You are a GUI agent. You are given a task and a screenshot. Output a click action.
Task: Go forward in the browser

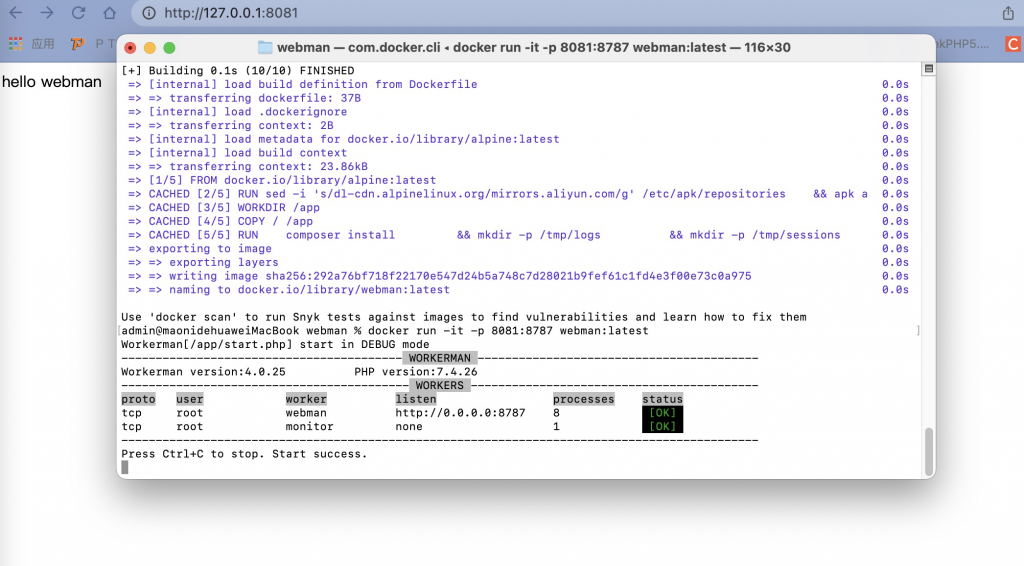[47, 12]
